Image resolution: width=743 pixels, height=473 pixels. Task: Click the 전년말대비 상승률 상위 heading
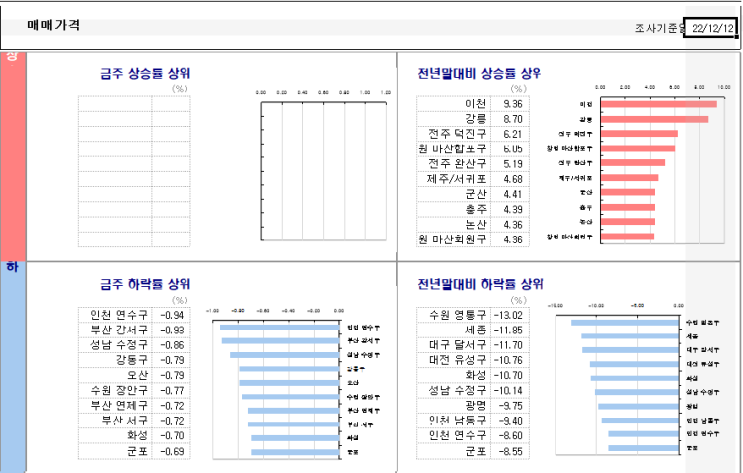[x=479, y=73]
